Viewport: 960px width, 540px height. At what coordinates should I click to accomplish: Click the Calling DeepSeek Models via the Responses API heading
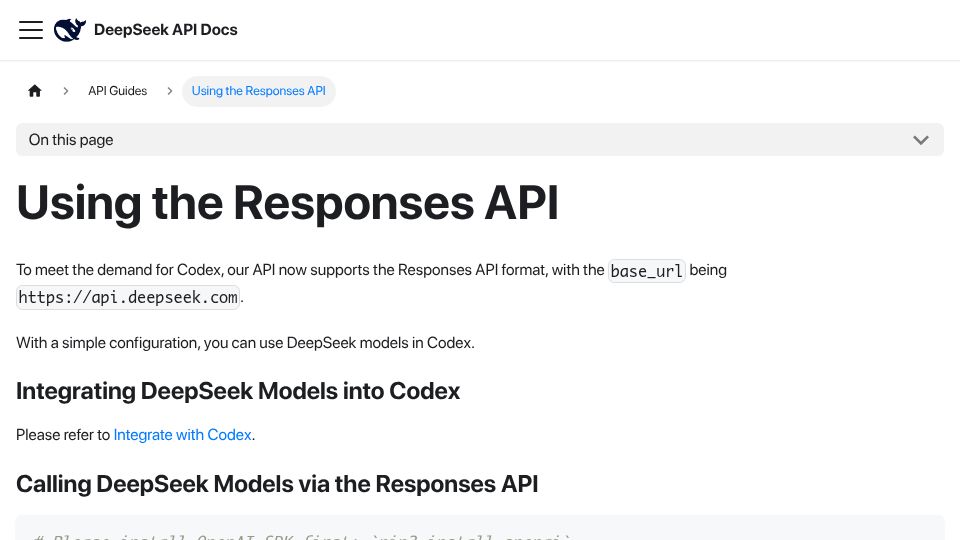277,484
